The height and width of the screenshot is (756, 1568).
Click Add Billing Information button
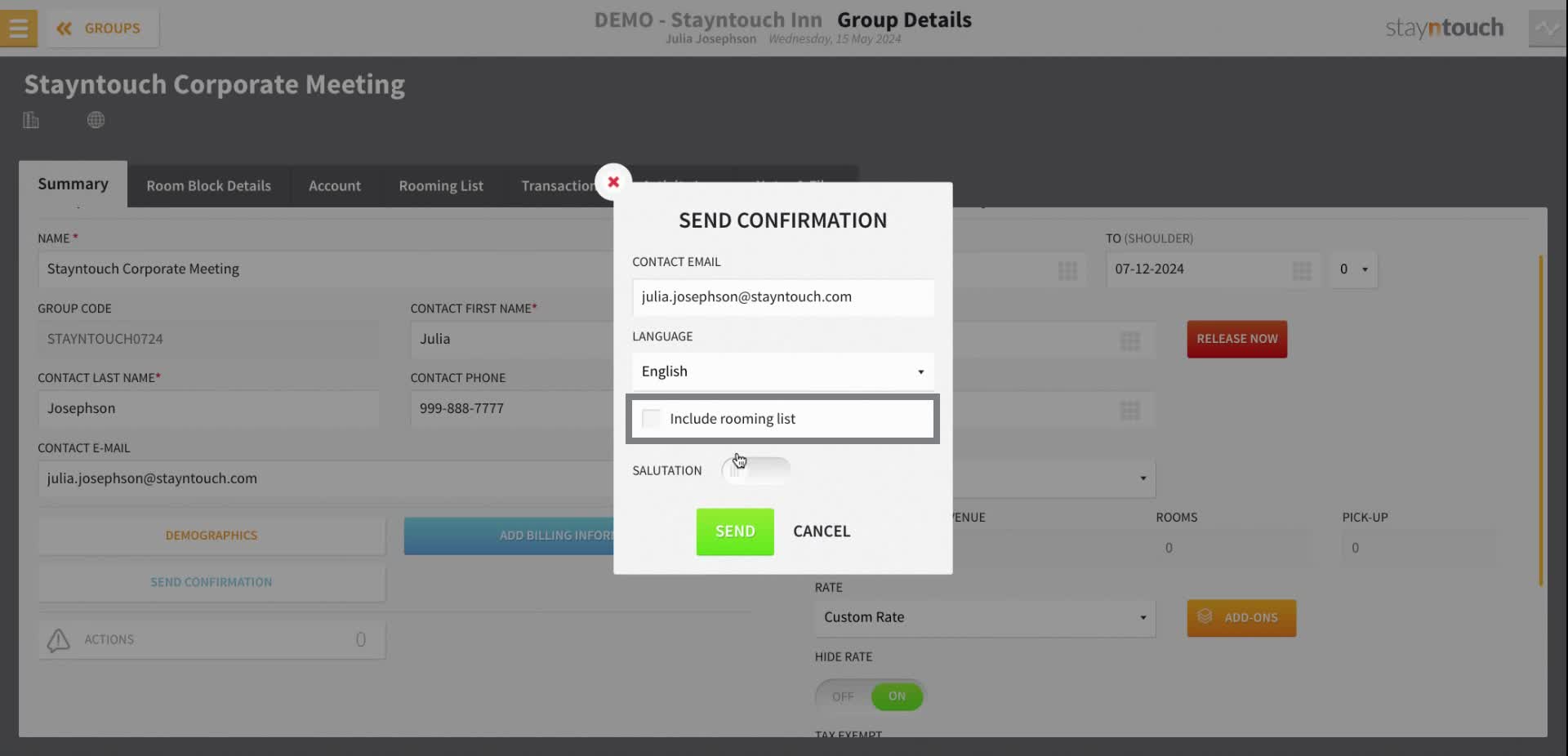coord(509,536)
